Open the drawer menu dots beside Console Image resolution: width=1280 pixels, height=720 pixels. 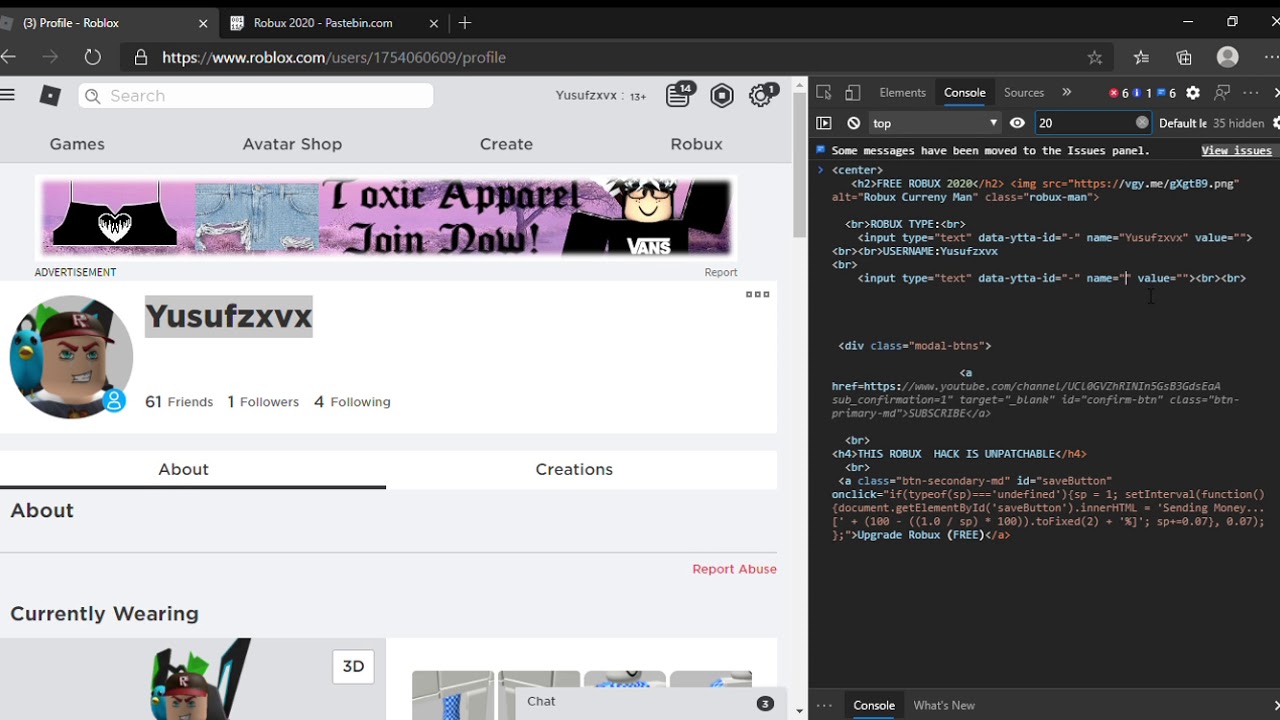coord(824,705)
